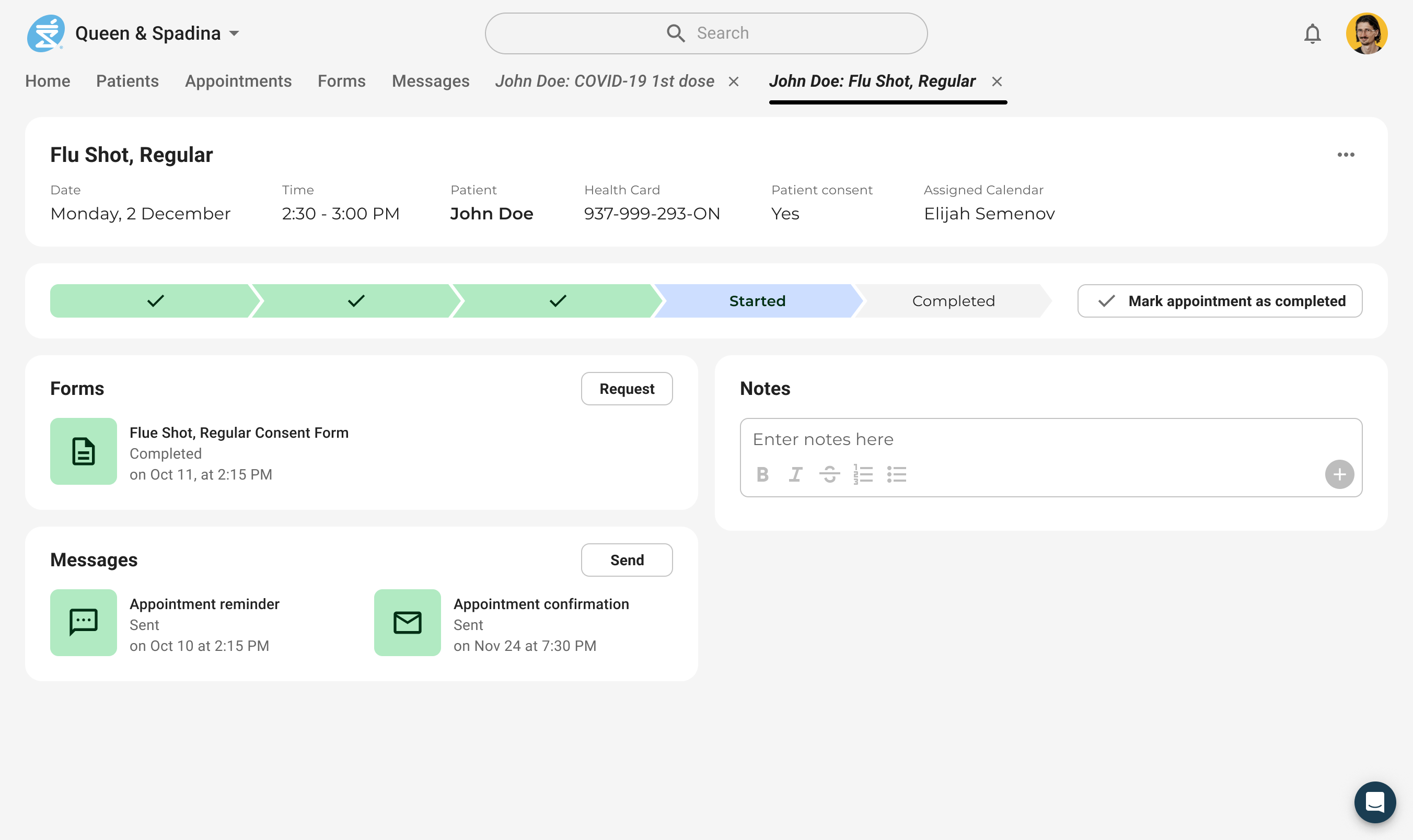Select the Completed progress stage
This screenshot has width=1413, height=840.
953,300
